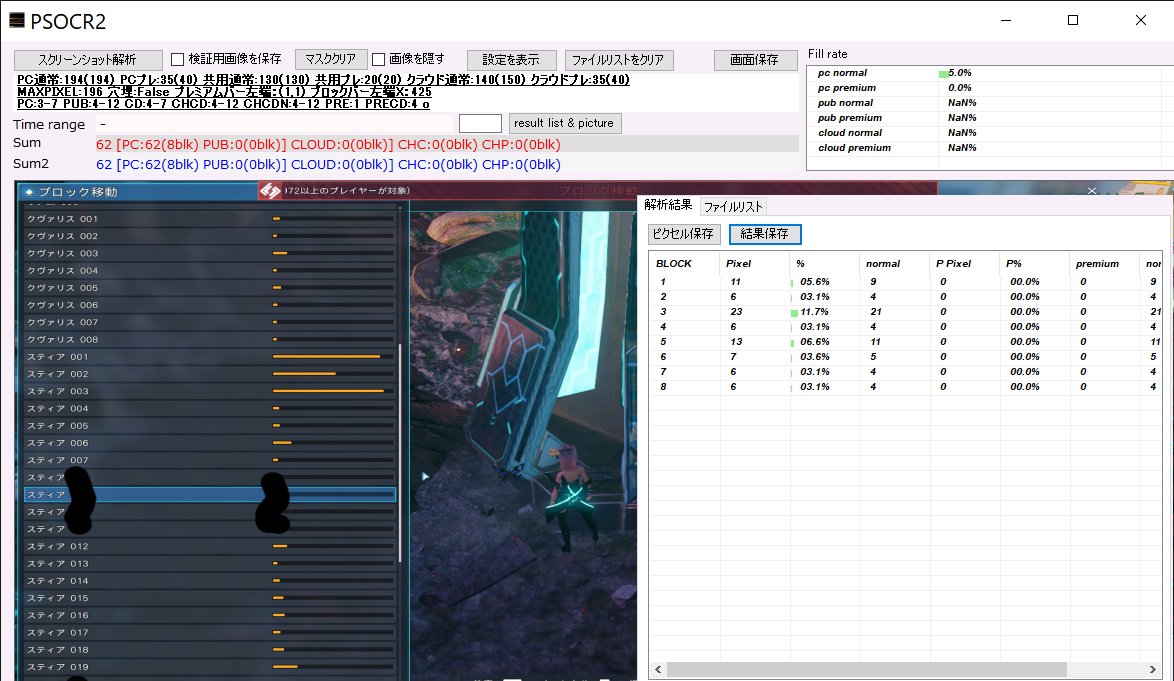This screenshot has width=1174, height=681.
Task: Click the マスククリア (mask clear) button
Action: pyautogui.click(x=330, y=60)
